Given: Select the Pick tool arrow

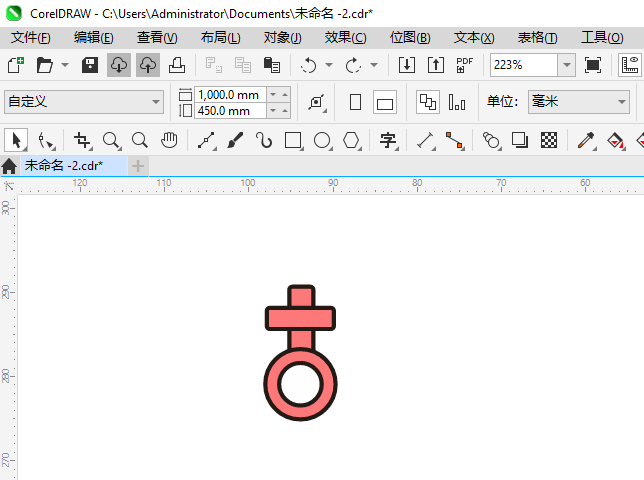Looking at the screenshot, I should (x=16, y=140).
